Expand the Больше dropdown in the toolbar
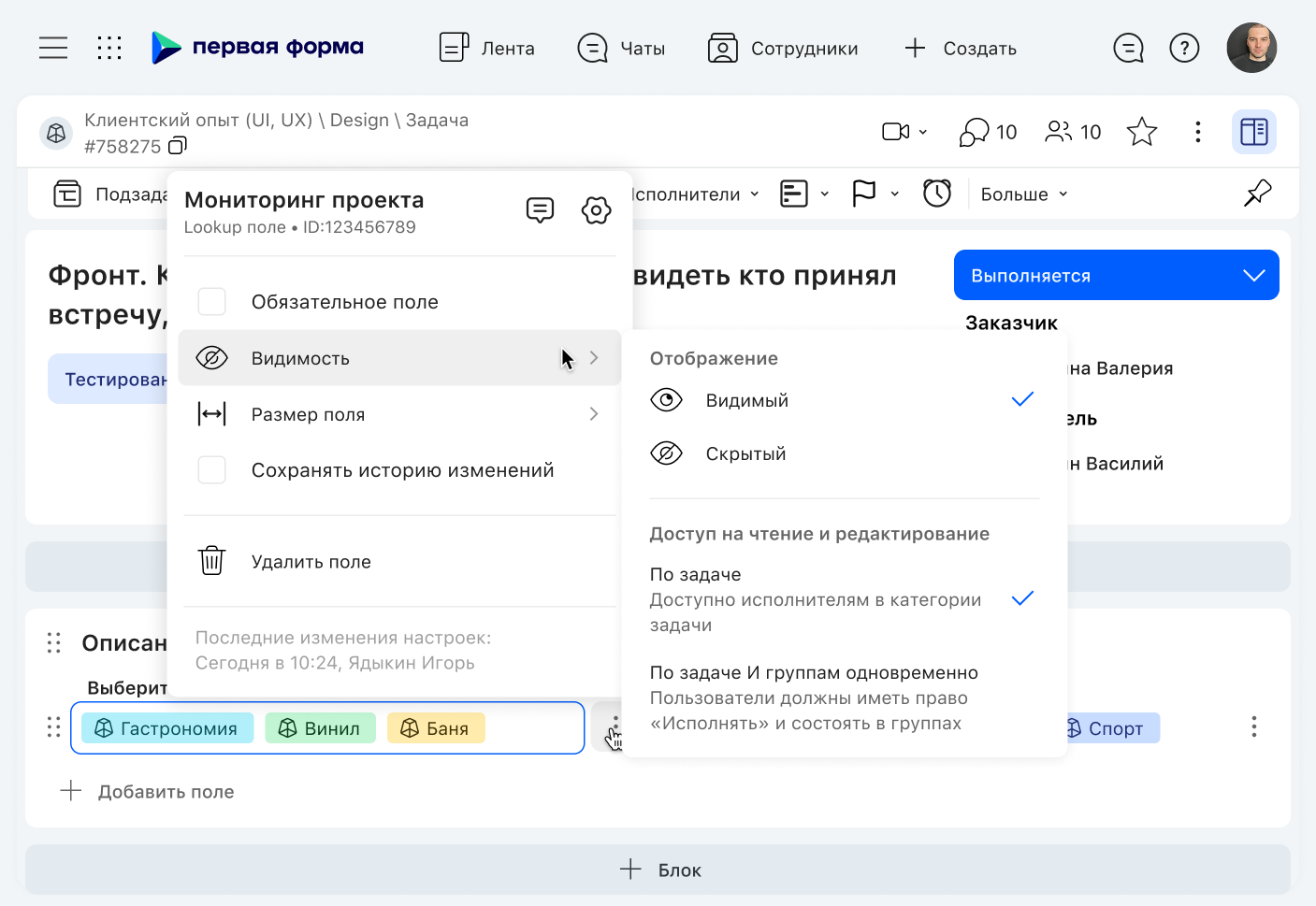Screen dimensions: 1316x906 [x=1022, y=194]
